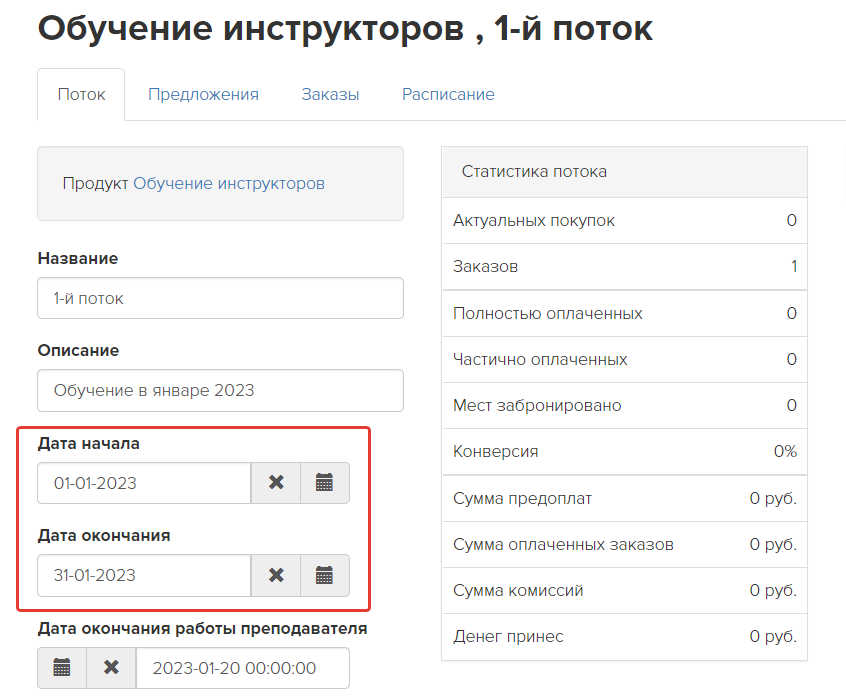Click the field showing 2023-01-20 00:00:00
Screen dimensions: 846x698
coord(243,668)
